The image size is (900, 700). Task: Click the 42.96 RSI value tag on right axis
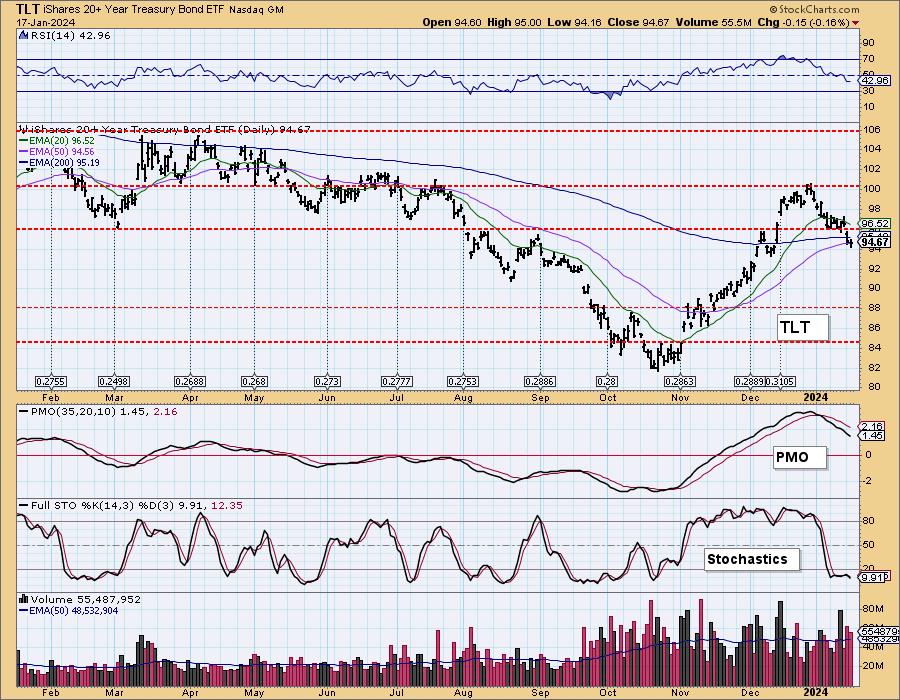(x=875, y=80)
